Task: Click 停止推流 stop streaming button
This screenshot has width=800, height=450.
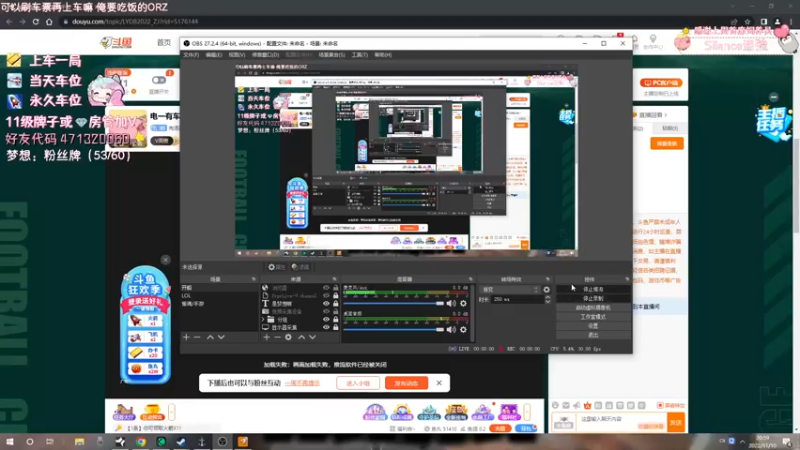Action: coord(593,289)
